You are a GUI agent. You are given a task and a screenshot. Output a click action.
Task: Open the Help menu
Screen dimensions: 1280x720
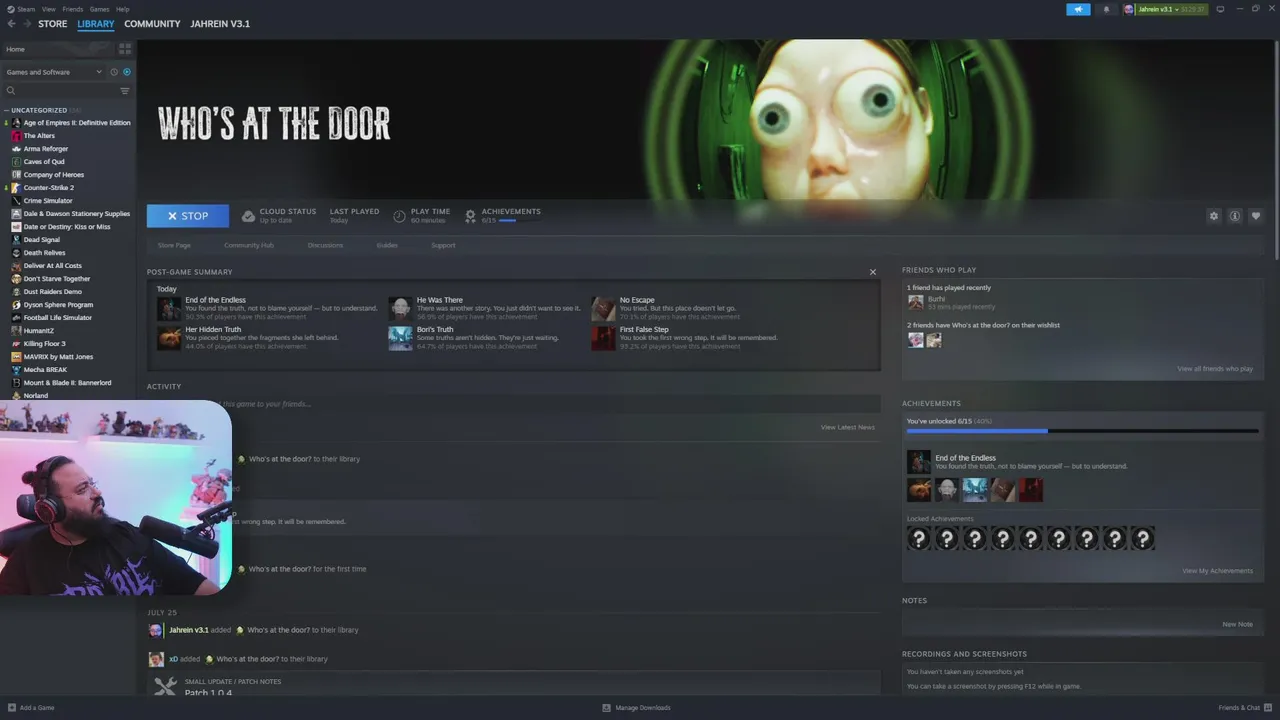122,9
